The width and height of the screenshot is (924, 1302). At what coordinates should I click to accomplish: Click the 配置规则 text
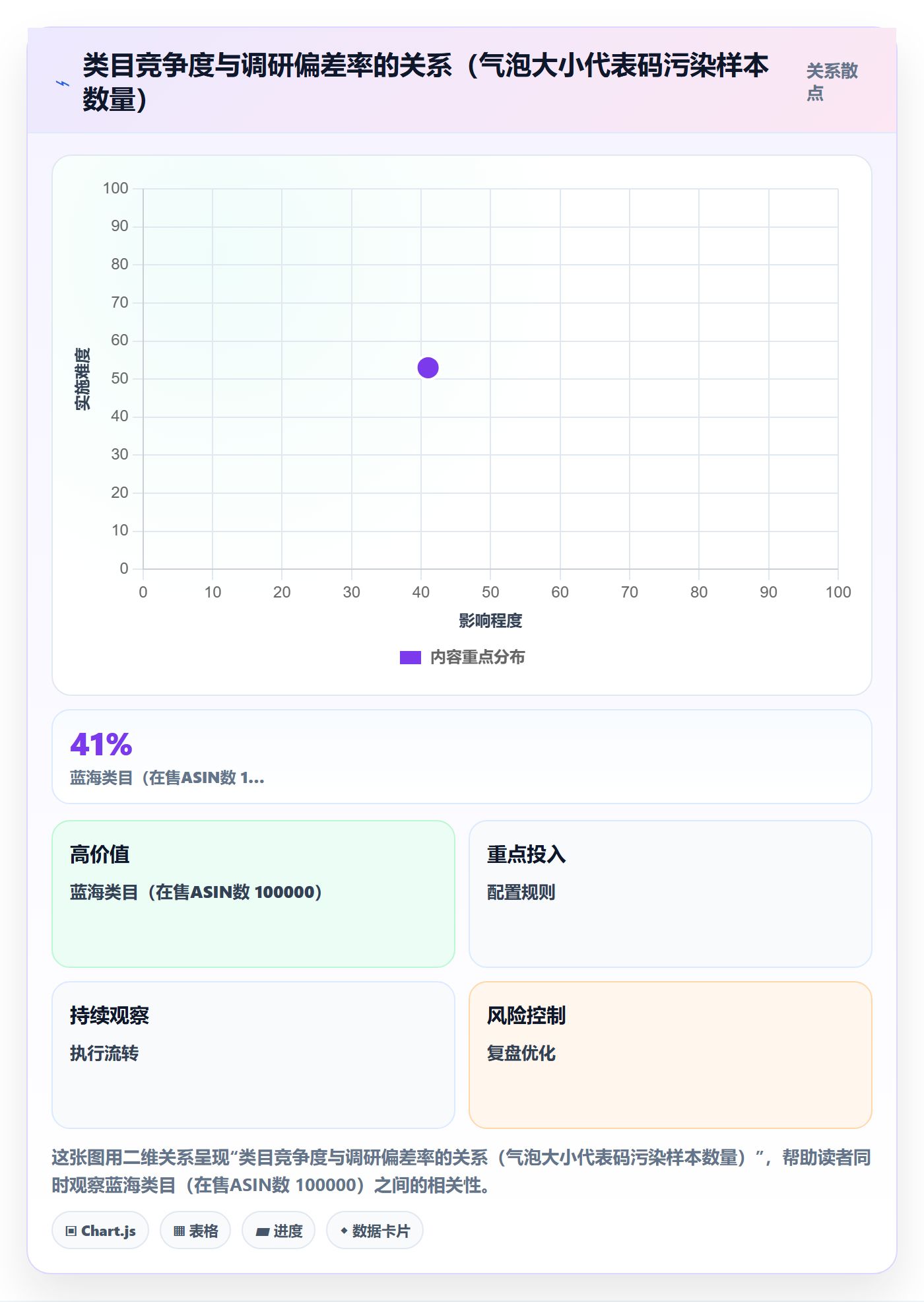(521, 893)
